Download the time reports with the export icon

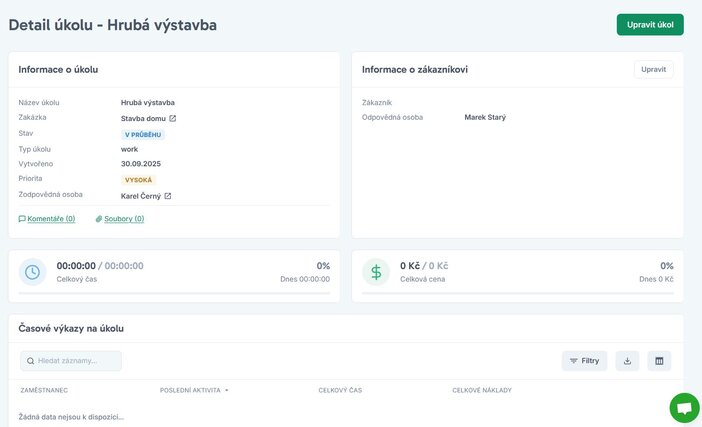coord(627,361)
